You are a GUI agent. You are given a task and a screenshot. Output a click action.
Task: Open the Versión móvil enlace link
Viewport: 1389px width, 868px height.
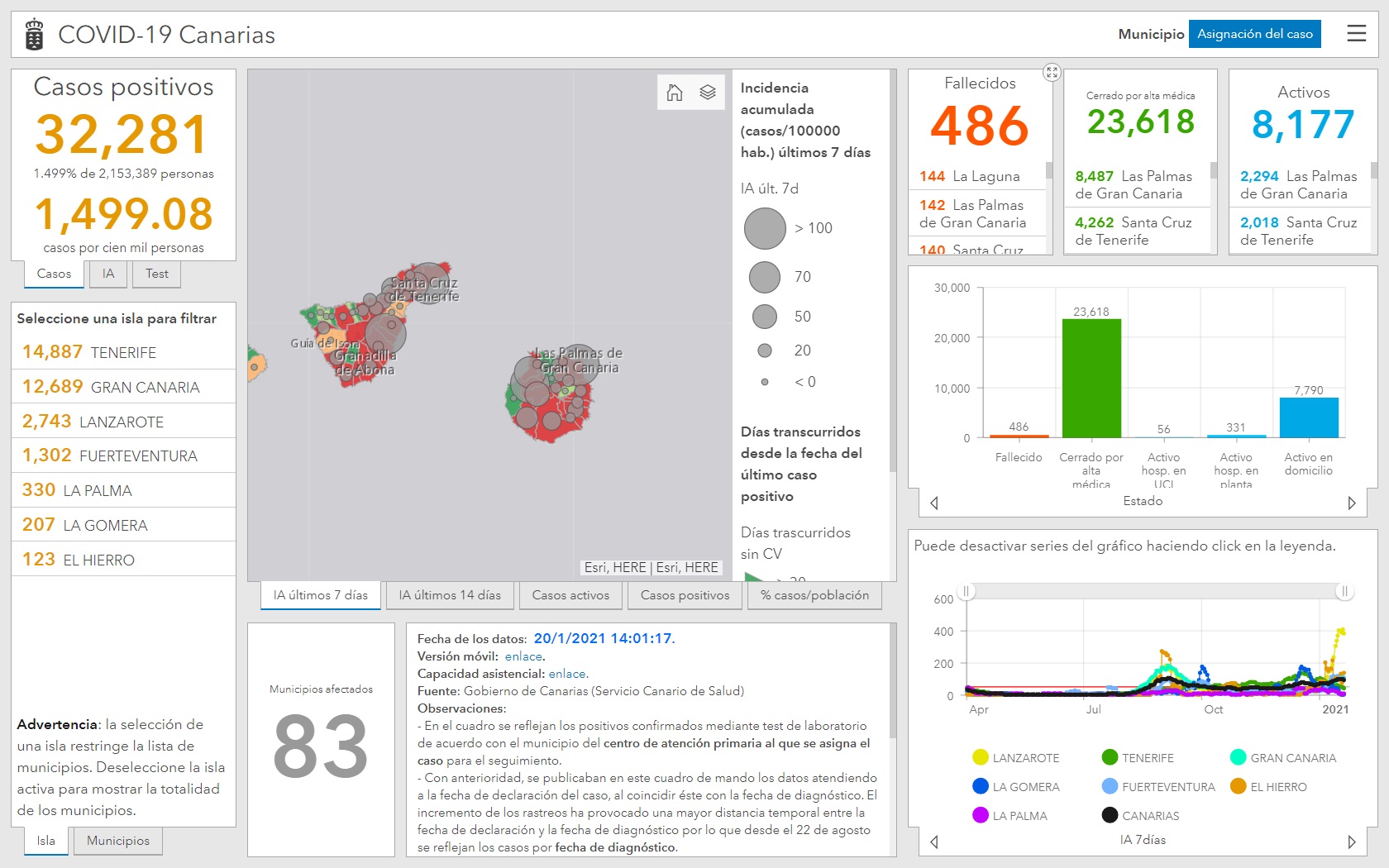click(523, 656)
